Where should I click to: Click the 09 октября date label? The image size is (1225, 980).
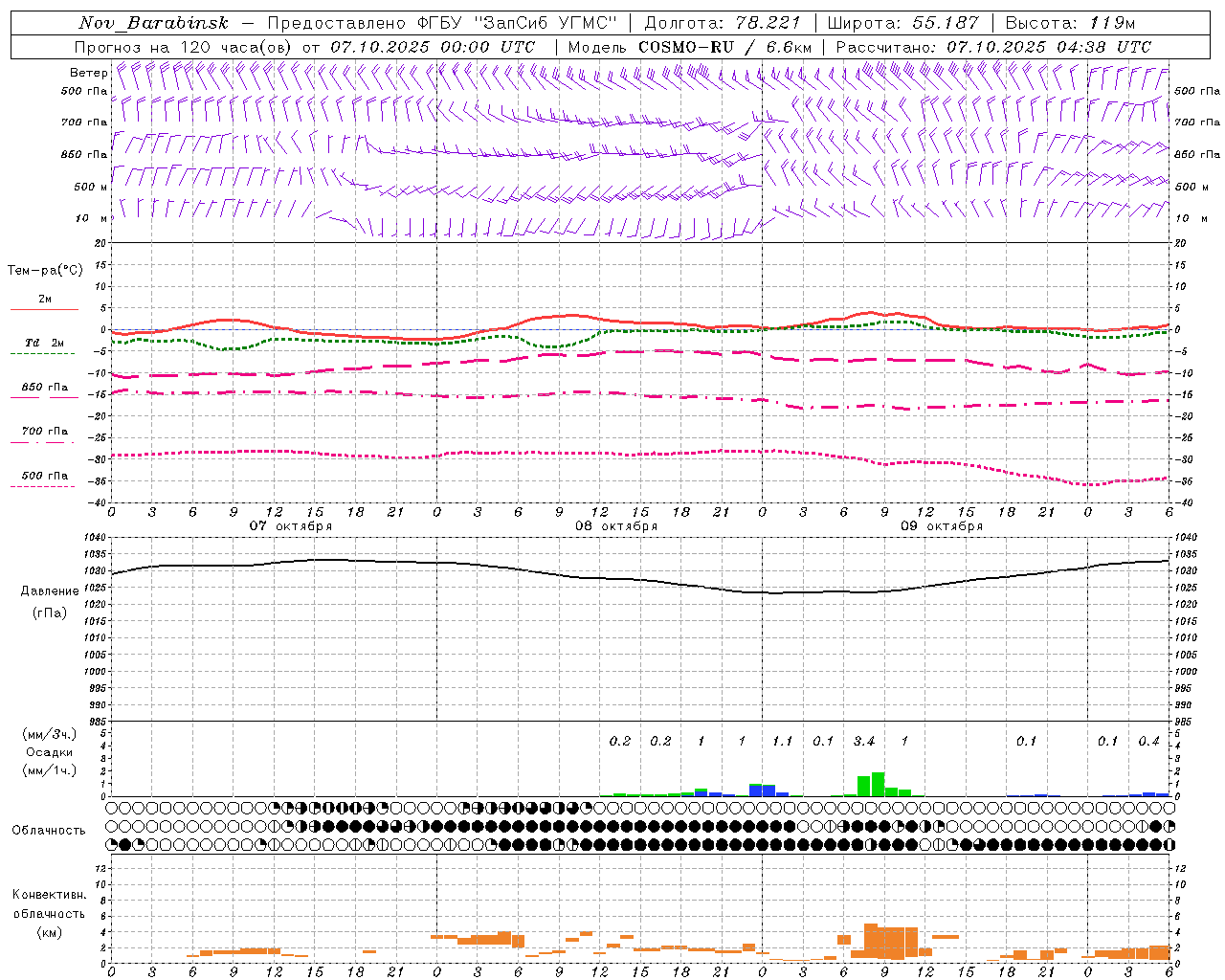[x=942, y=526]
